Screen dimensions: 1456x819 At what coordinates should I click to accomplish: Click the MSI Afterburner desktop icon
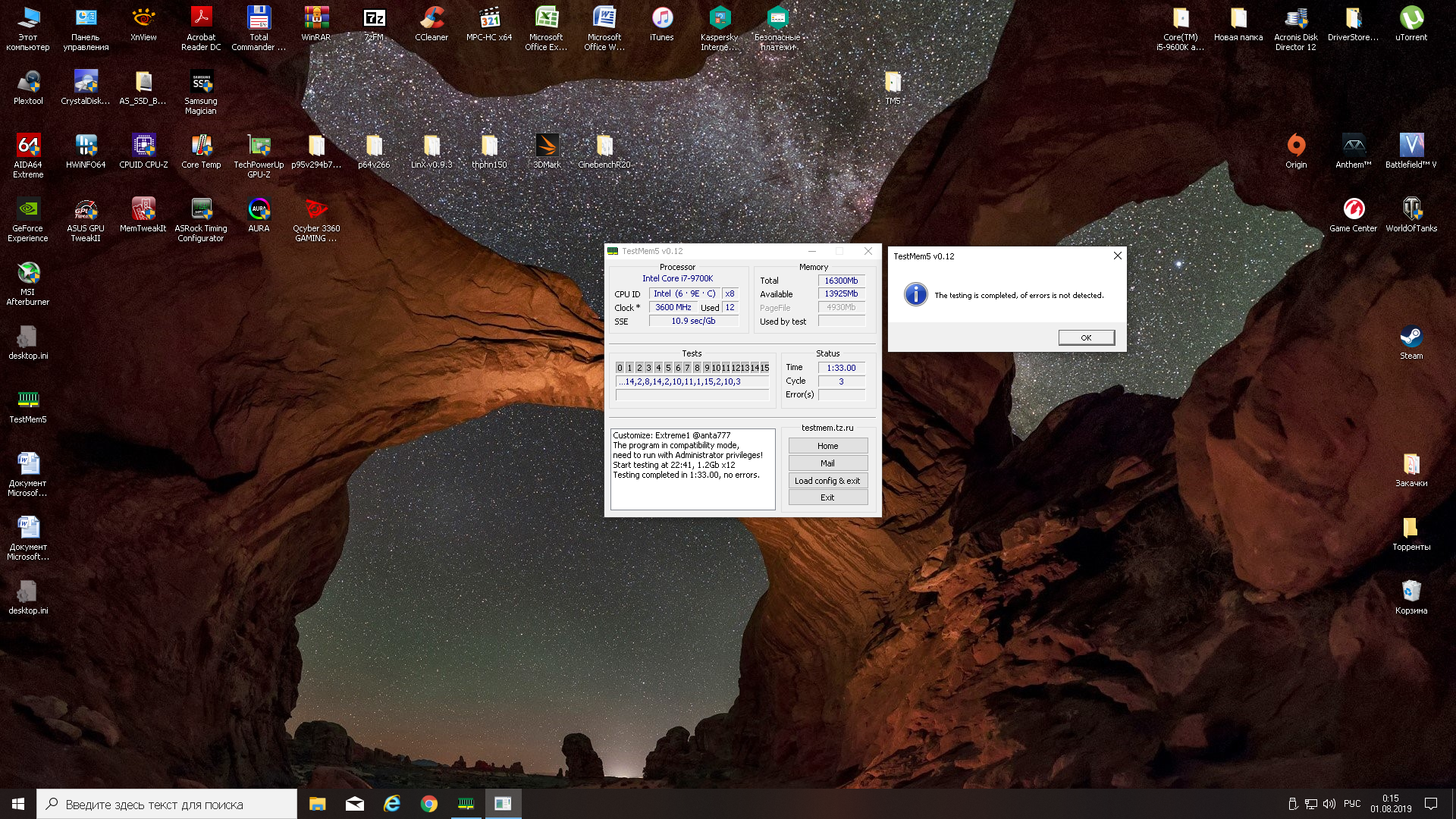coord(28,273)
